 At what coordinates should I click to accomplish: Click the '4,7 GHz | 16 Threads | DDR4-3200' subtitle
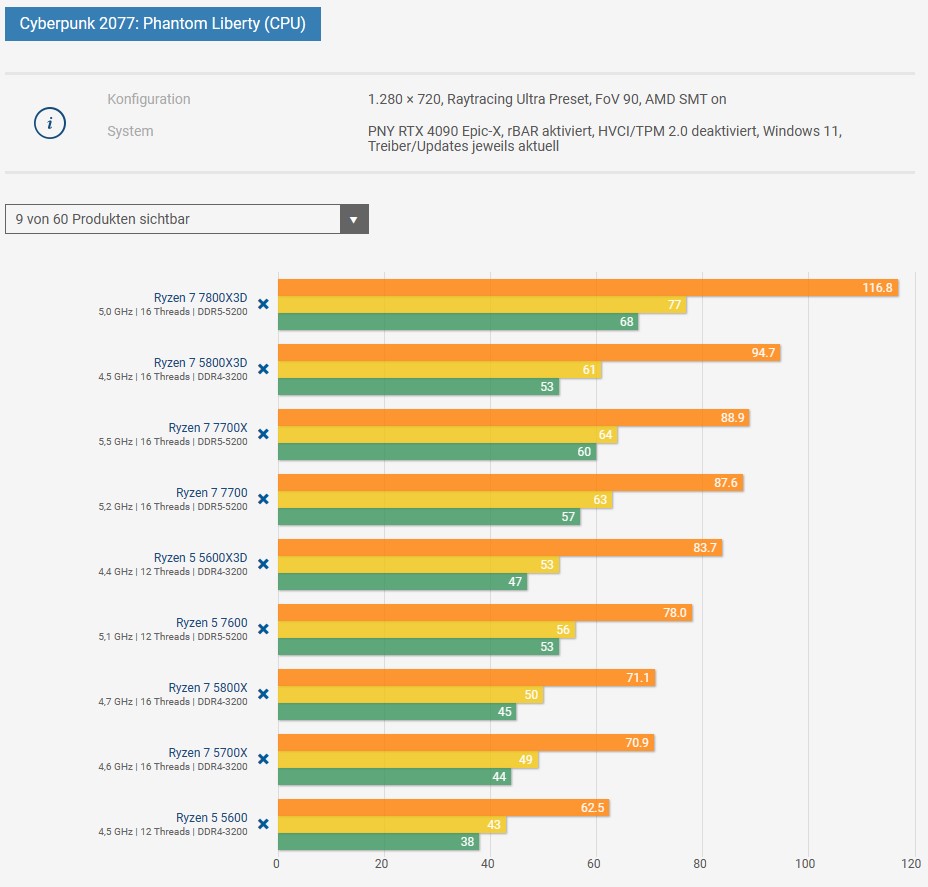[173, 702]
